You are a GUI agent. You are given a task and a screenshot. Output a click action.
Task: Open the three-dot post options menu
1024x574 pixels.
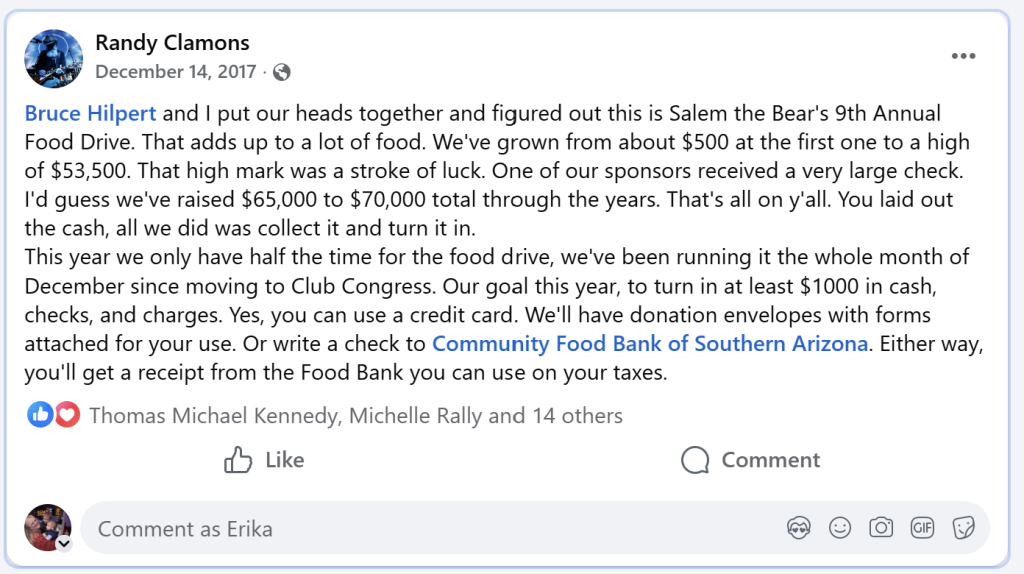[x=963, y=56]
